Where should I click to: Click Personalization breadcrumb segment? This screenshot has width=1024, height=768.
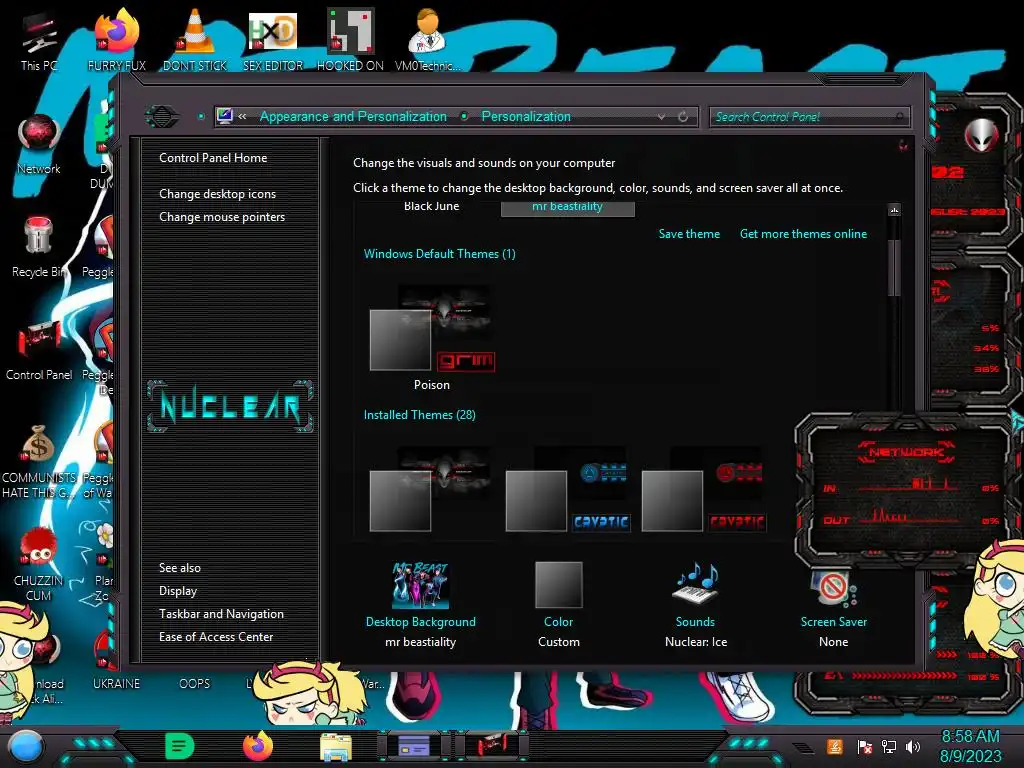click(526, 116)
